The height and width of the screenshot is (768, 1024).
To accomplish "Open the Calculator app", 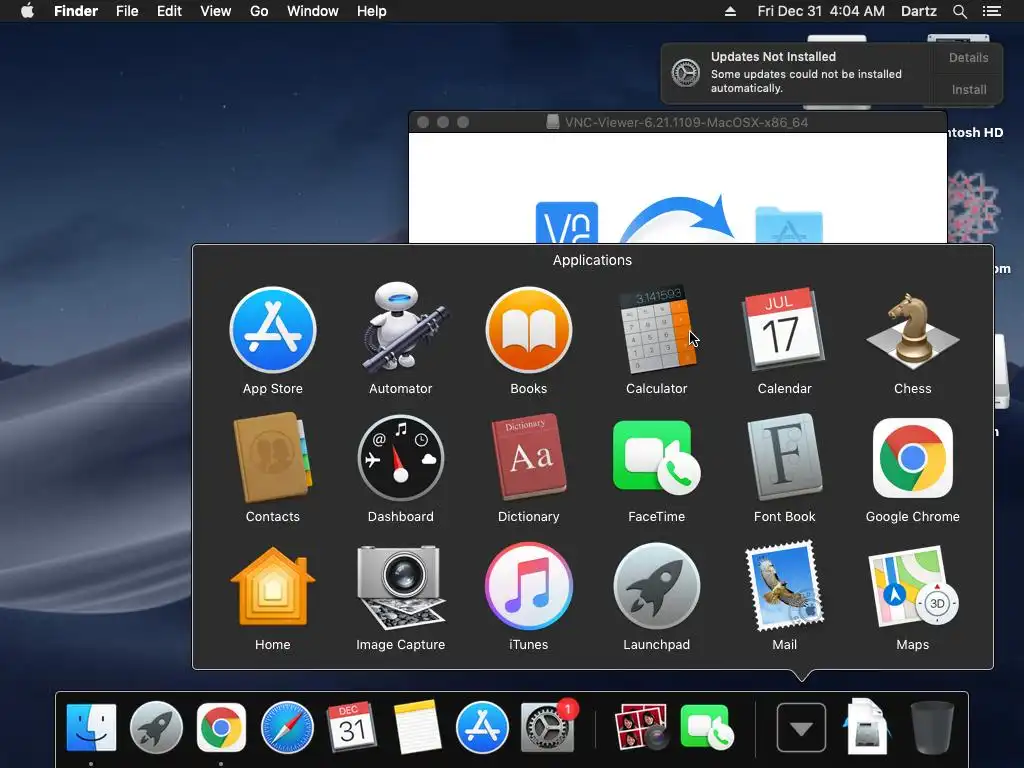I will [x=657, y=330].
